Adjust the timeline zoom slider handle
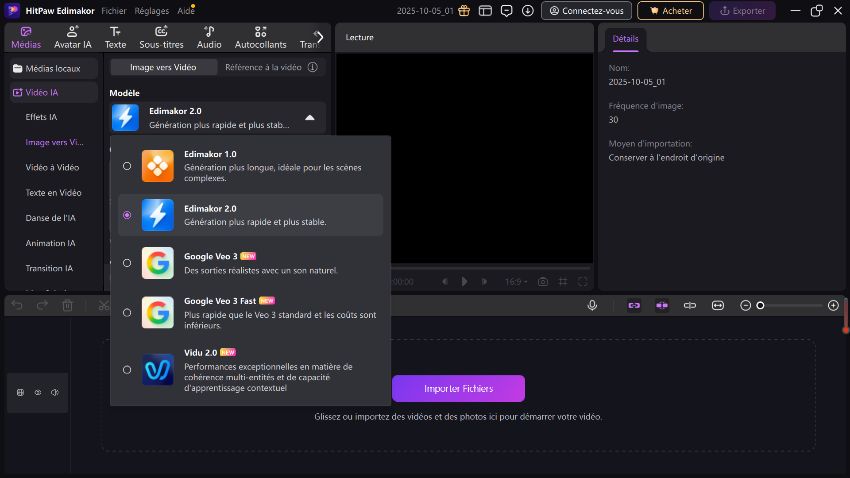850x478 pixels. click(761, 305)
